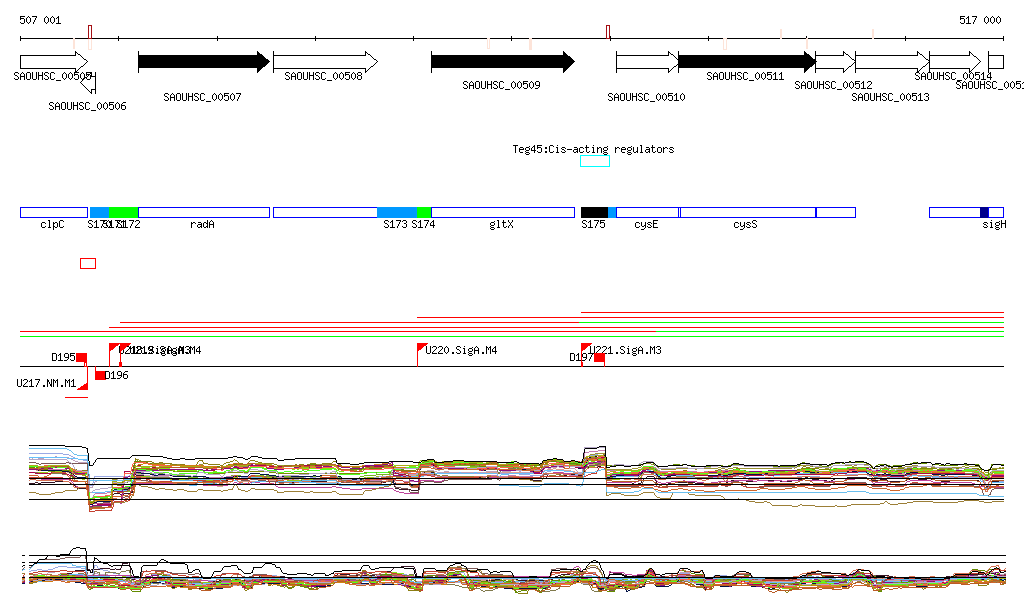Pick the SAOUHSC_00510 white gene arrow
The width and height of the screenshot is (1024, 611).
click(647, 62)
